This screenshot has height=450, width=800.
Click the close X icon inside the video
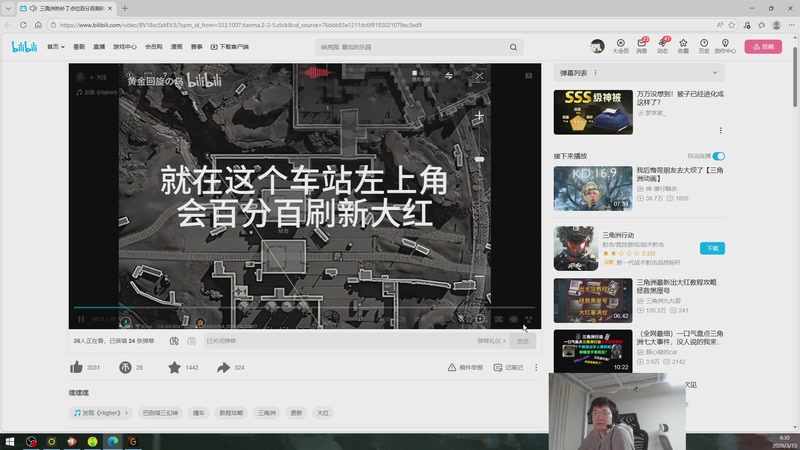point(479,76)
